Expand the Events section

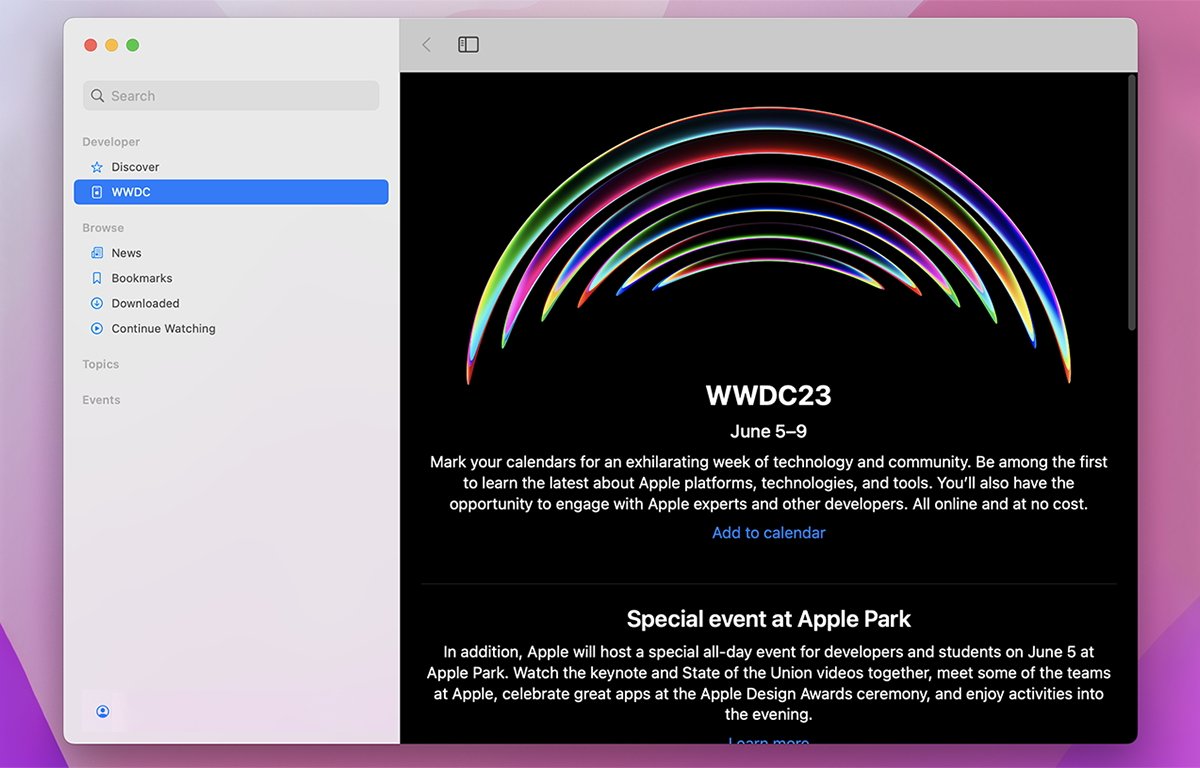101,400
